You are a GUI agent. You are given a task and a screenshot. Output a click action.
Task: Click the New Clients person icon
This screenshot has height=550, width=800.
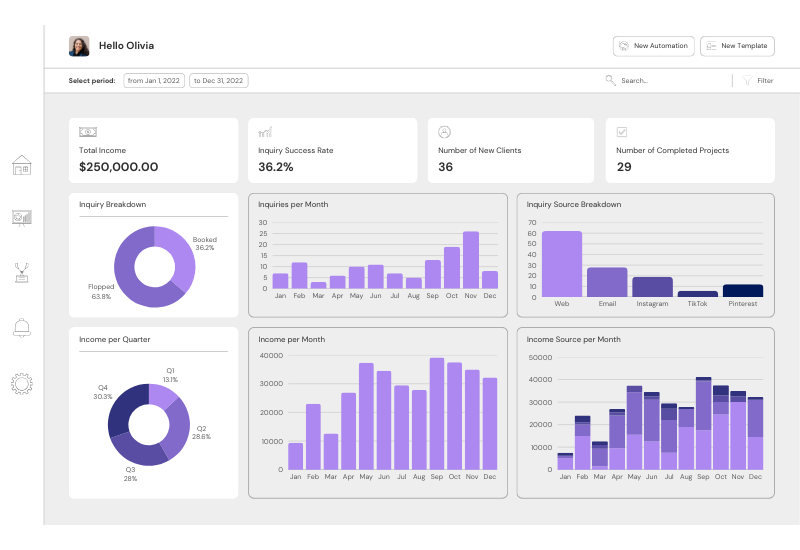coord(444,132)
